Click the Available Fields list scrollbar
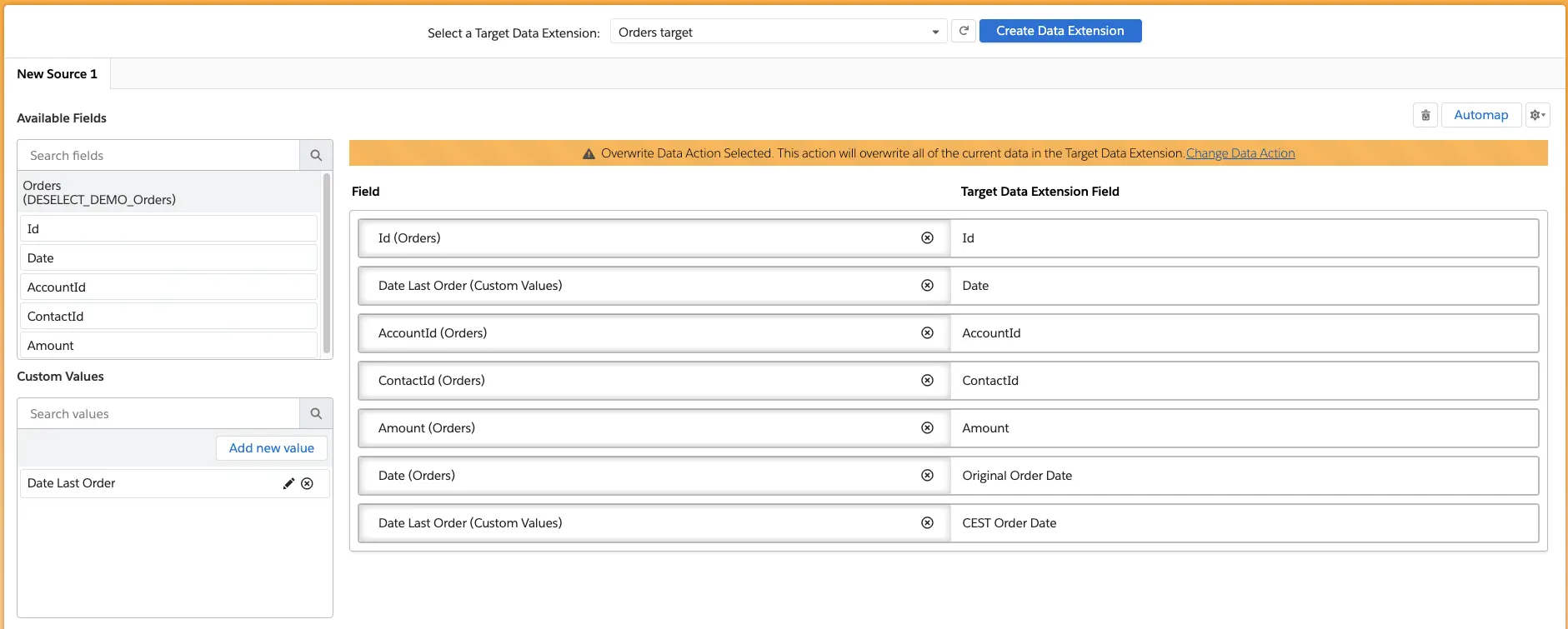This screenshot has height=629, width=1568. tap(327, 262)
